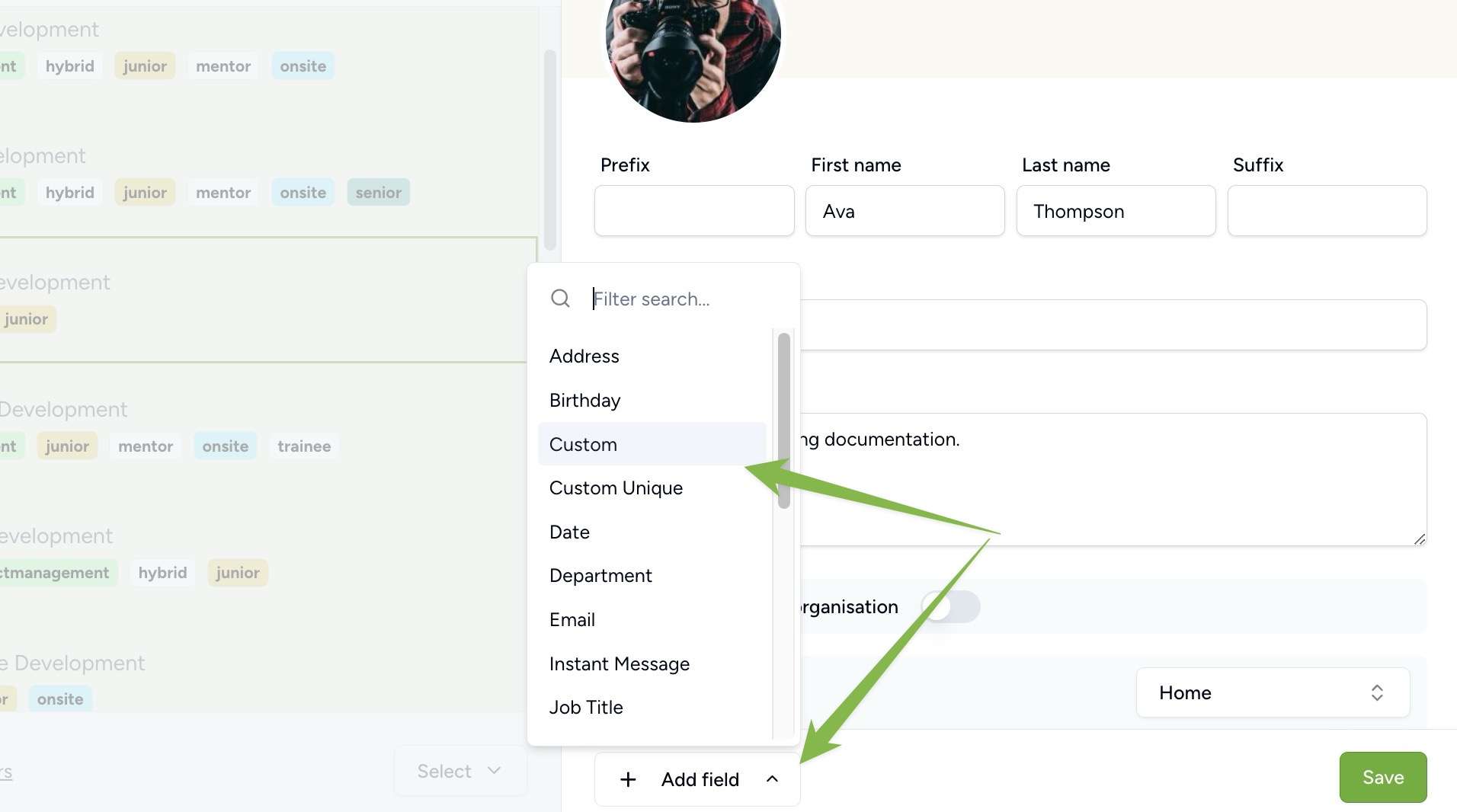The width and height of the screenshot is (1457, 812).
Task: Open the Select dropdown at bottom left
Action: pyautogui.click(x=460, y=771)
